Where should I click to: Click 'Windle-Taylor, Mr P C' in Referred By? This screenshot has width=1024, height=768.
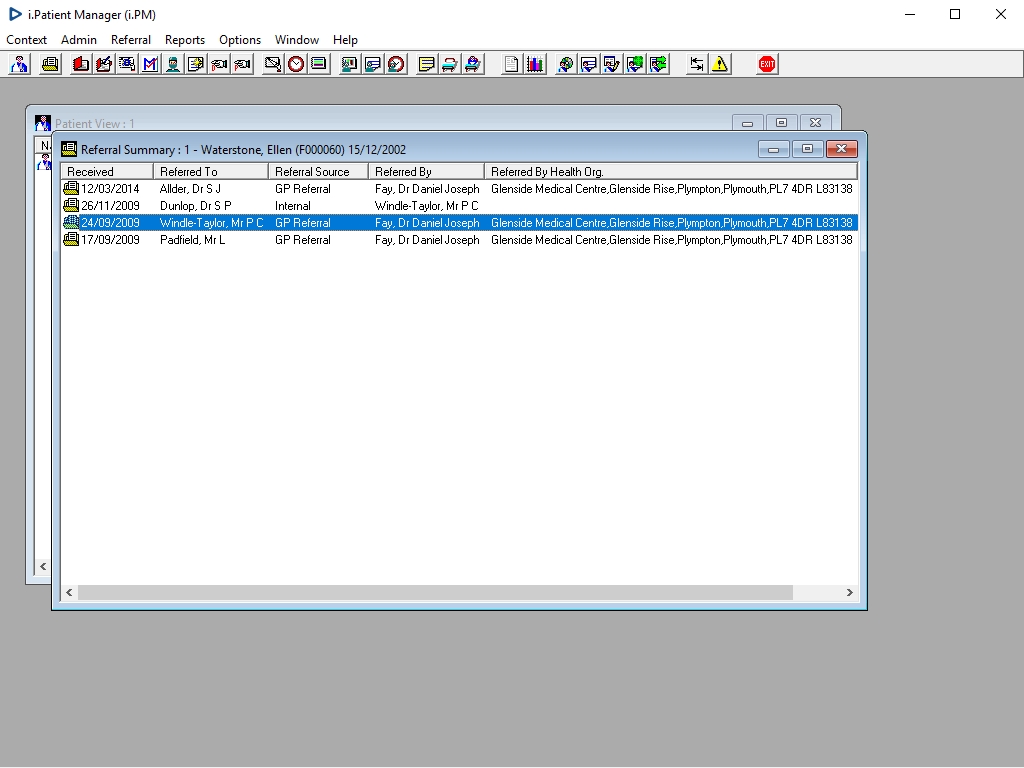point(426,206)
